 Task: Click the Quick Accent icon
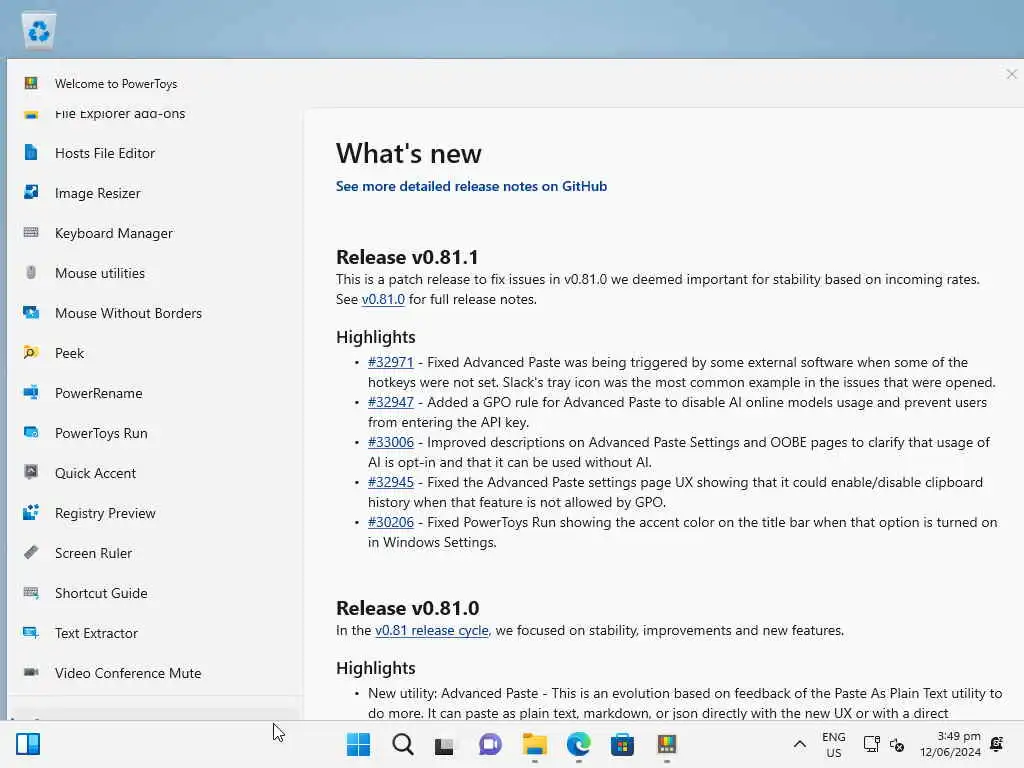pos(31,472)
